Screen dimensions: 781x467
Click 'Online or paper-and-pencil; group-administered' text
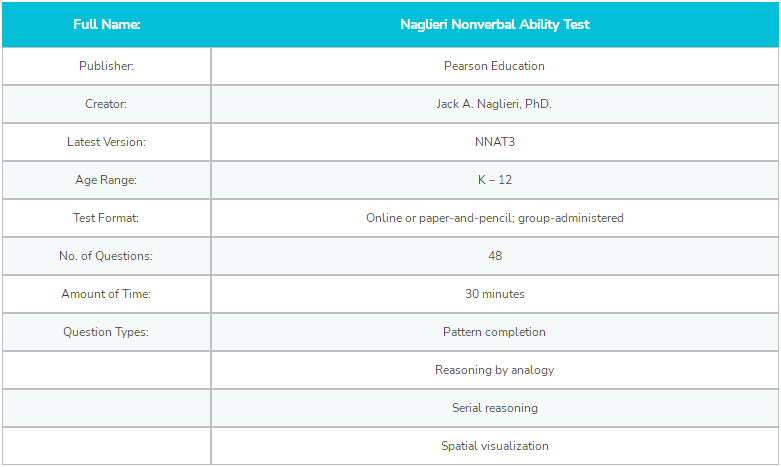pos(495,218)
